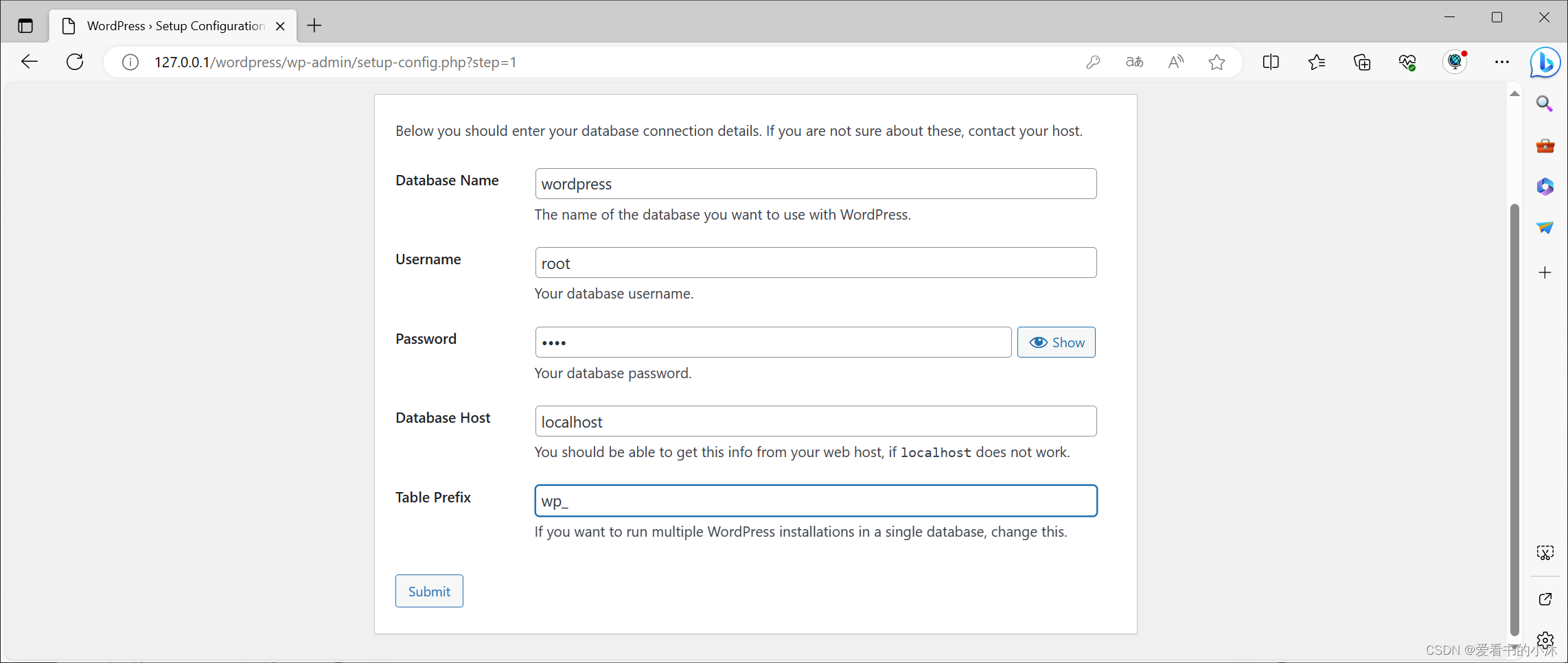Click the Database Host label
This screenshot has height=663, width=1568.
[443, 418]
